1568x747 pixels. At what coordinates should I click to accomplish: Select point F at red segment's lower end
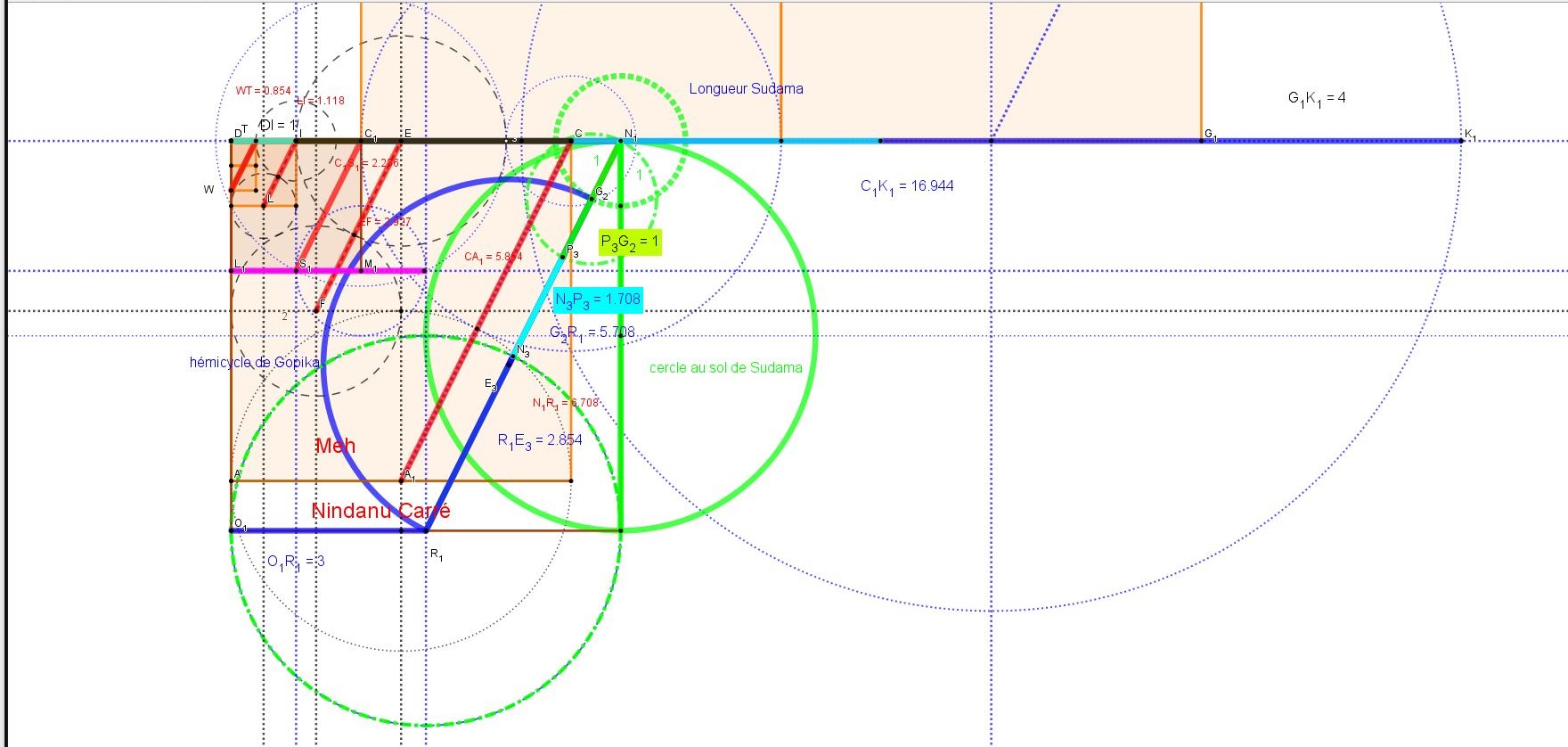316,310
